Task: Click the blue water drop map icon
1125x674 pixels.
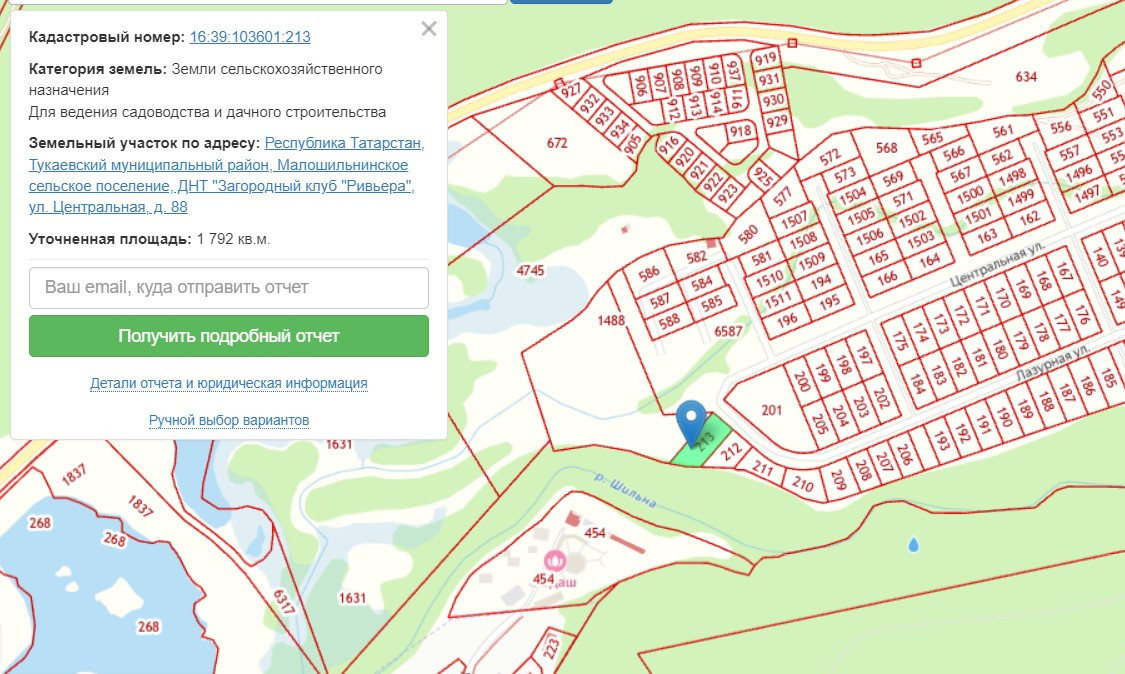Action: [x=913, y=544]
